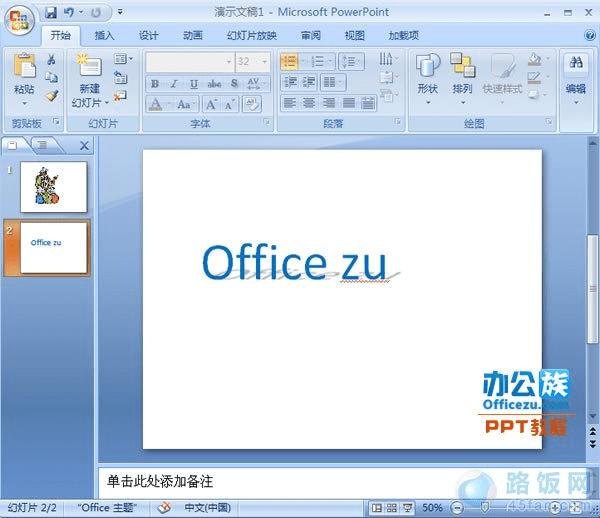
Task: Save the presentation via quick access toolbar
Action: [x=51, y=13]
